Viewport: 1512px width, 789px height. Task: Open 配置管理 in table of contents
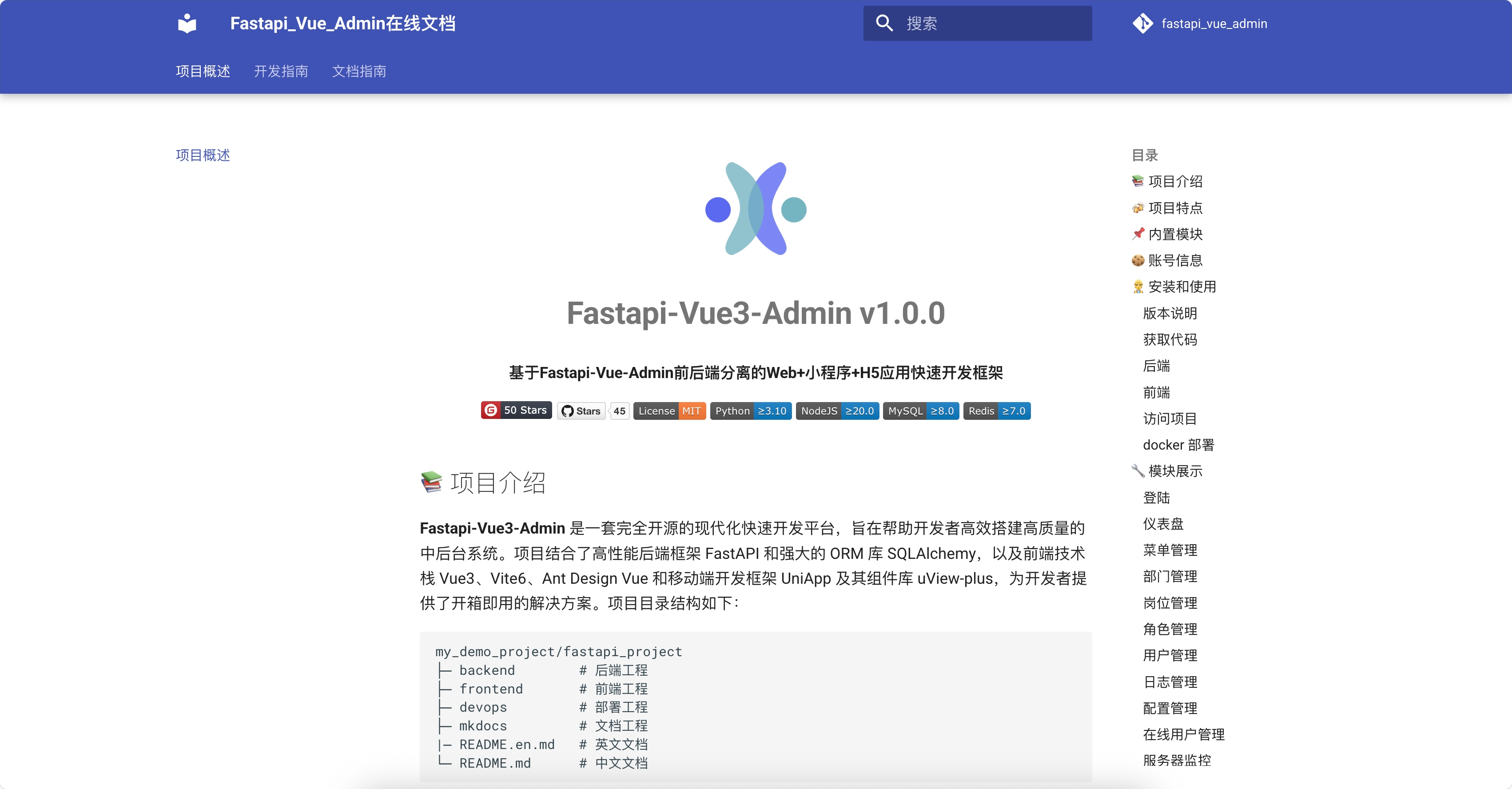click(1170, 708)
